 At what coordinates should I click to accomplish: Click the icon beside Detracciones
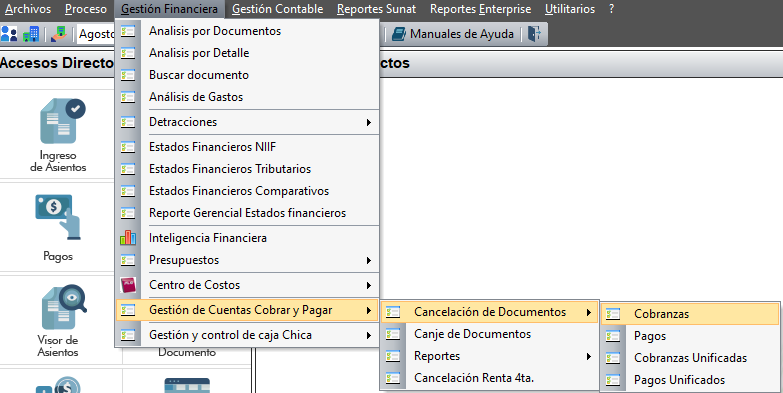coord(128,122)
